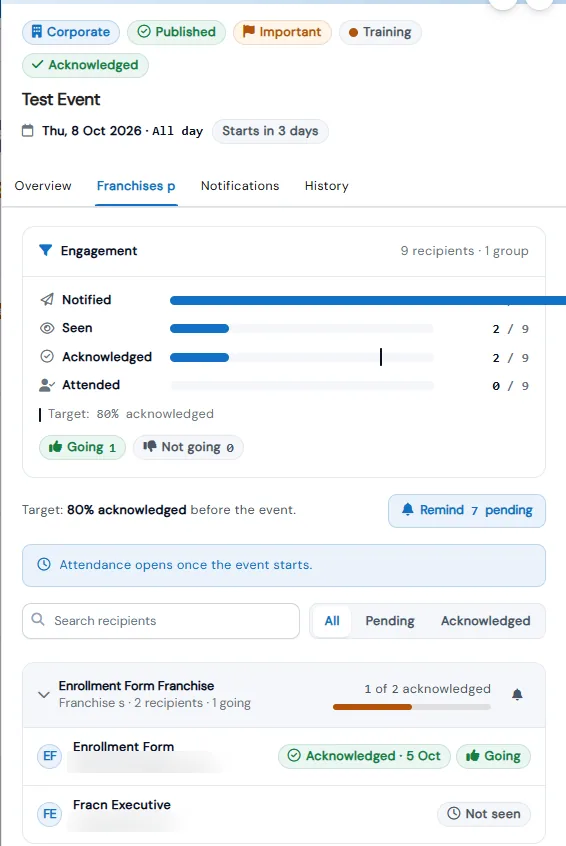The width and height of the screenshot is (566, 846).
Task: Click the '0 / 9' Attended count
Action: [510, 386]
